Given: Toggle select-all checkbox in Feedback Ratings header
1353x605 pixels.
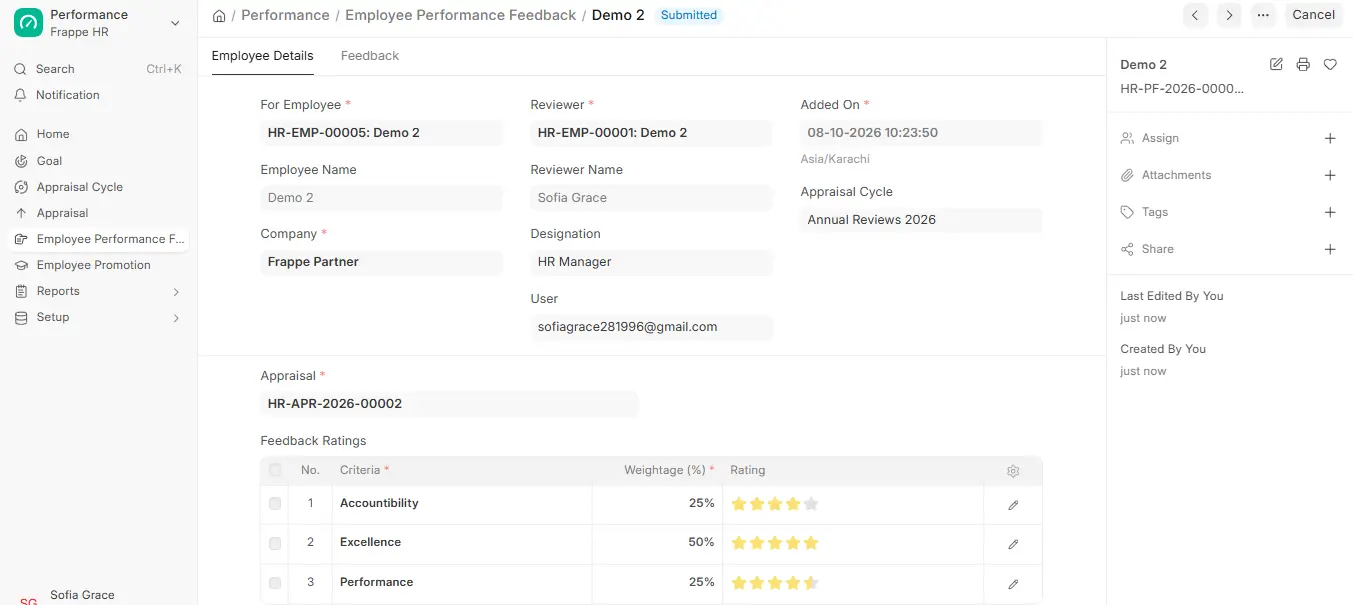Looking at the screenshot, I should pyautogui.click(x=275, y=470).
